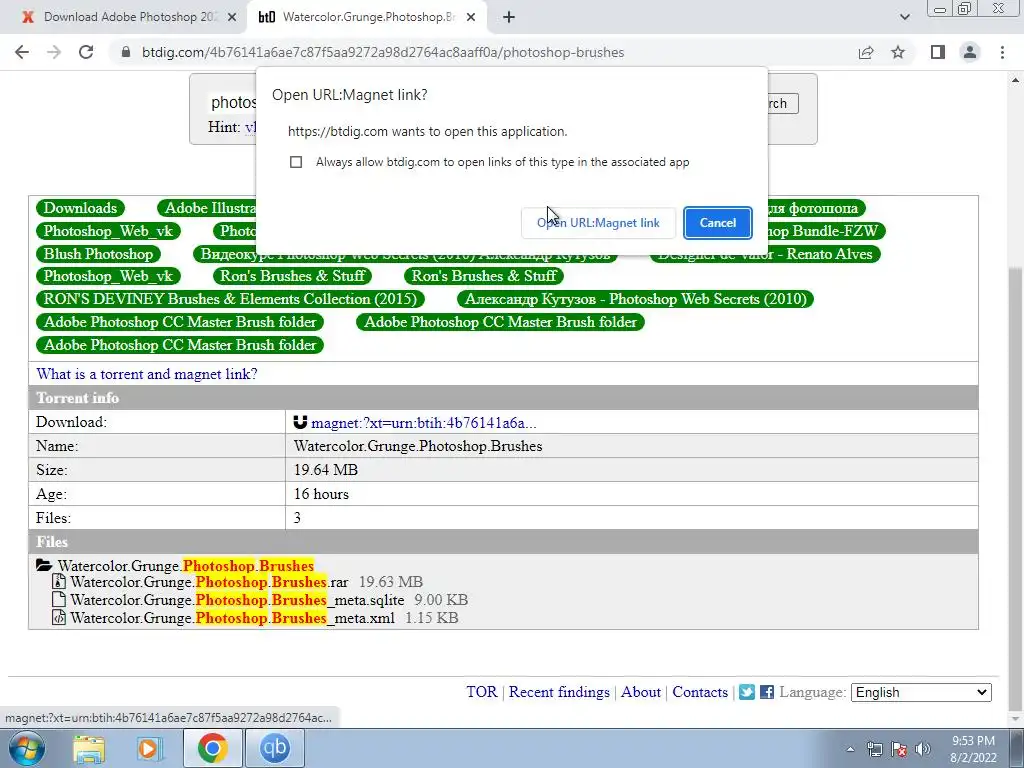Click the browser forward arrow
This screenshot has width=1024, height=768.
click(x=54, y=52)
